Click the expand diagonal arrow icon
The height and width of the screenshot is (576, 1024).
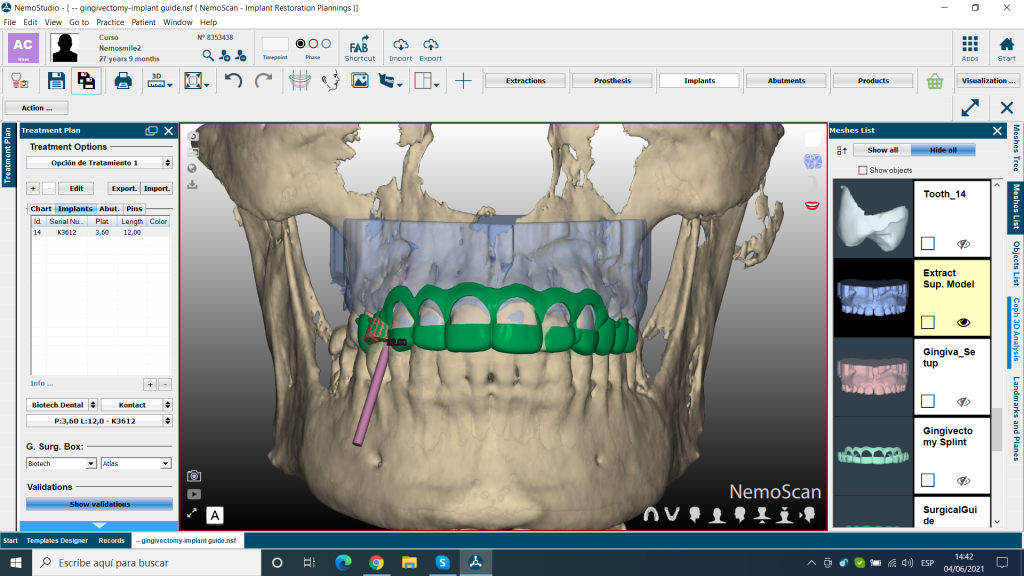click(970, 108)
